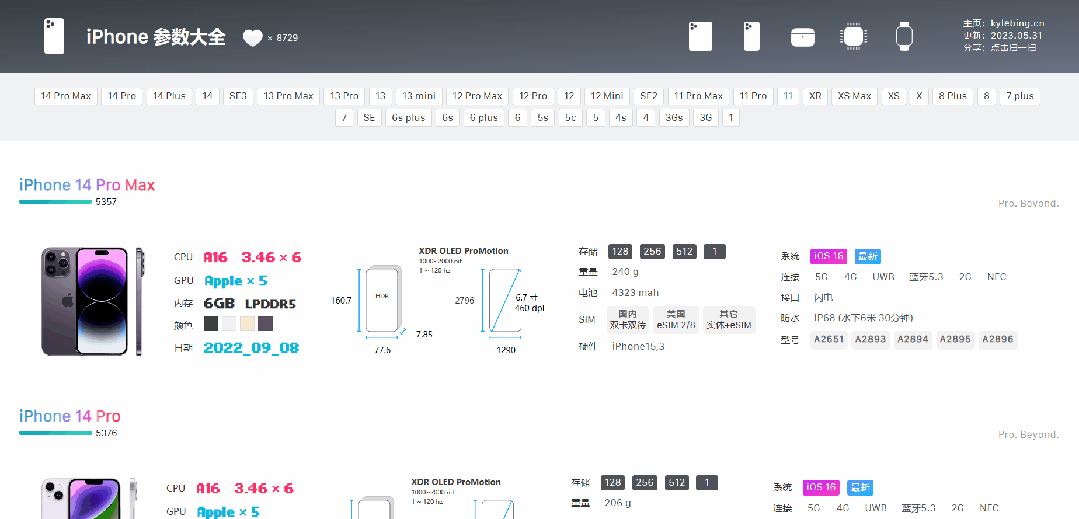Screen dimensions: 1079x519
Task: Click the 128 storage chip of 14 Pro Max
Action: click(x=619, y=251)
